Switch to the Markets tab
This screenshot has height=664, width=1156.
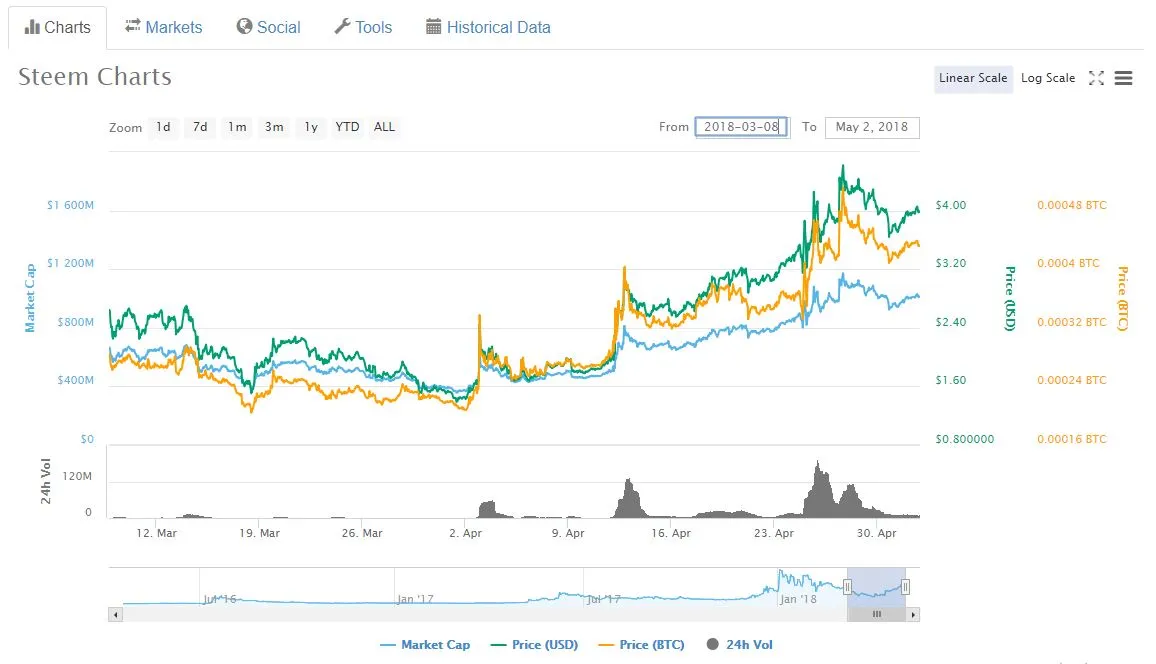(163, 27)
